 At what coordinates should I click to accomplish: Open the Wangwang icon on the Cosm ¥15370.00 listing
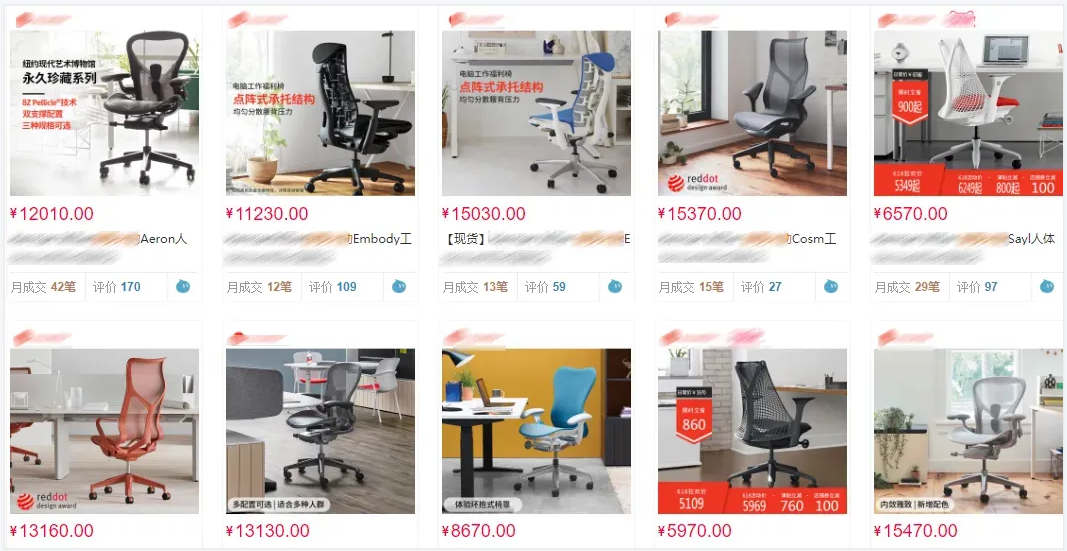point(831,286)
